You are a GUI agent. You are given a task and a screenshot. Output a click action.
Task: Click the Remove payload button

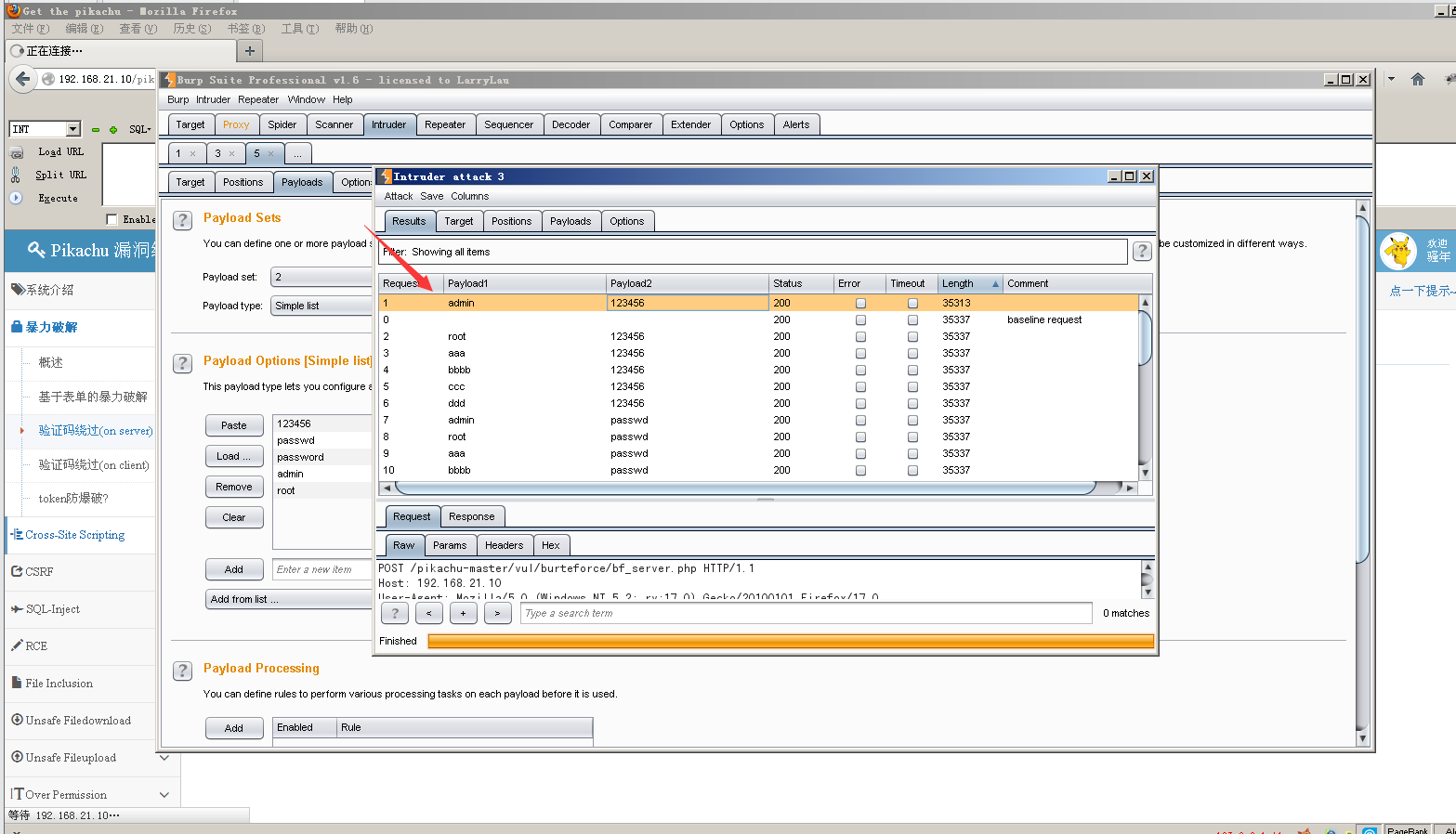[234, 487]
